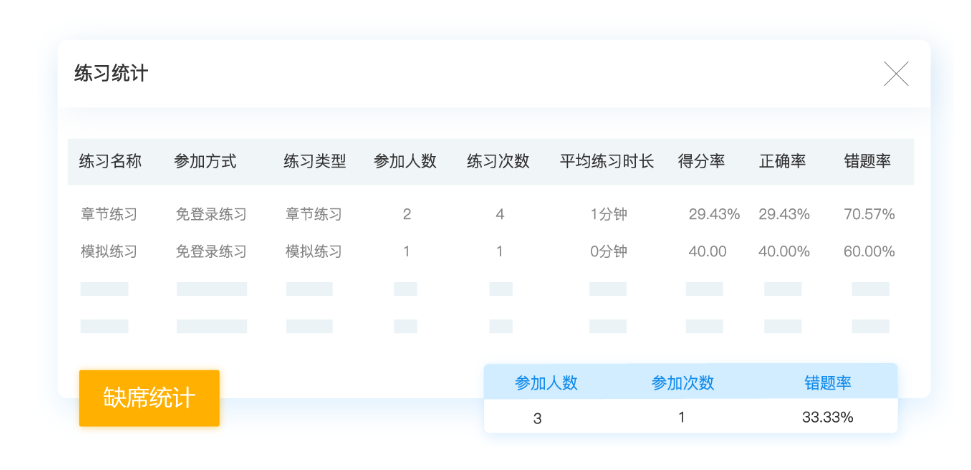Click the 练习类型 column header
This screenshot has width=971, height=470.
click(x=315, y=161)
